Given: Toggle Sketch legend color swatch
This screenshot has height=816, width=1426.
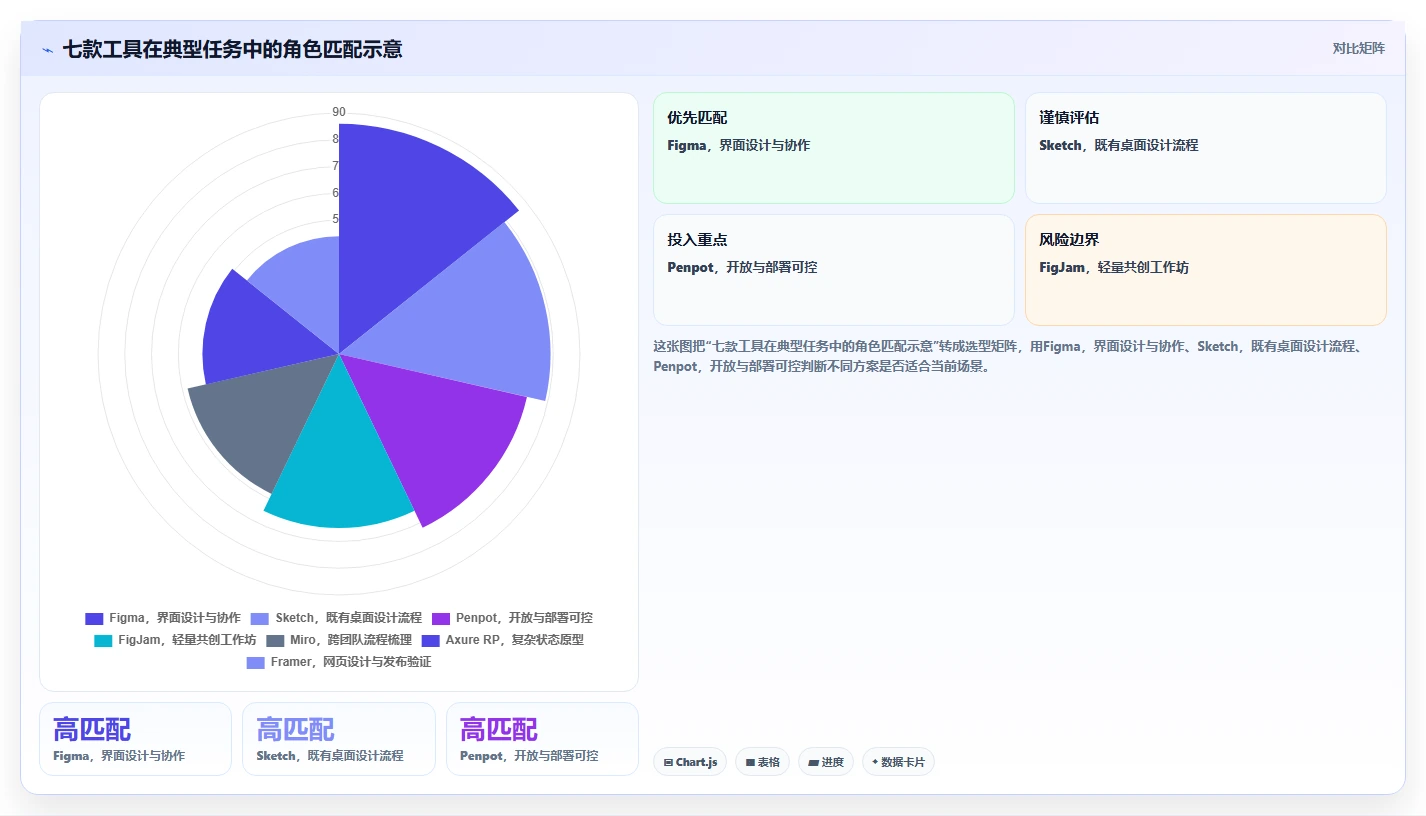Looking at the screenshot, I should click(x=260, y=619).
